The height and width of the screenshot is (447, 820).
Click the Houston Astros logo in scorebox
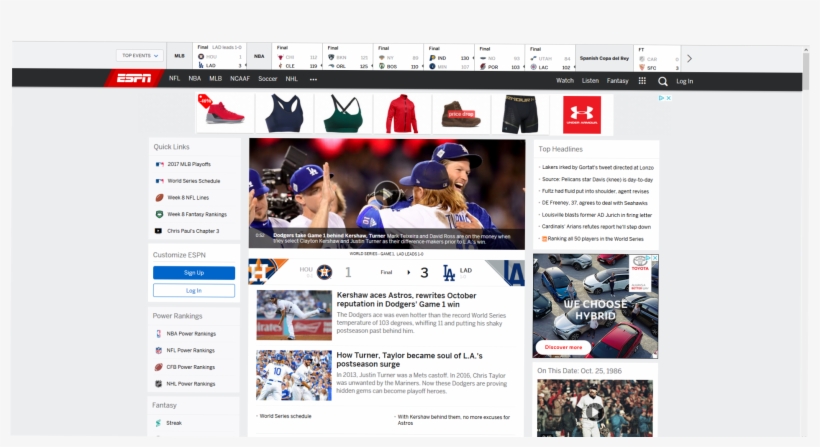point(324,272)
